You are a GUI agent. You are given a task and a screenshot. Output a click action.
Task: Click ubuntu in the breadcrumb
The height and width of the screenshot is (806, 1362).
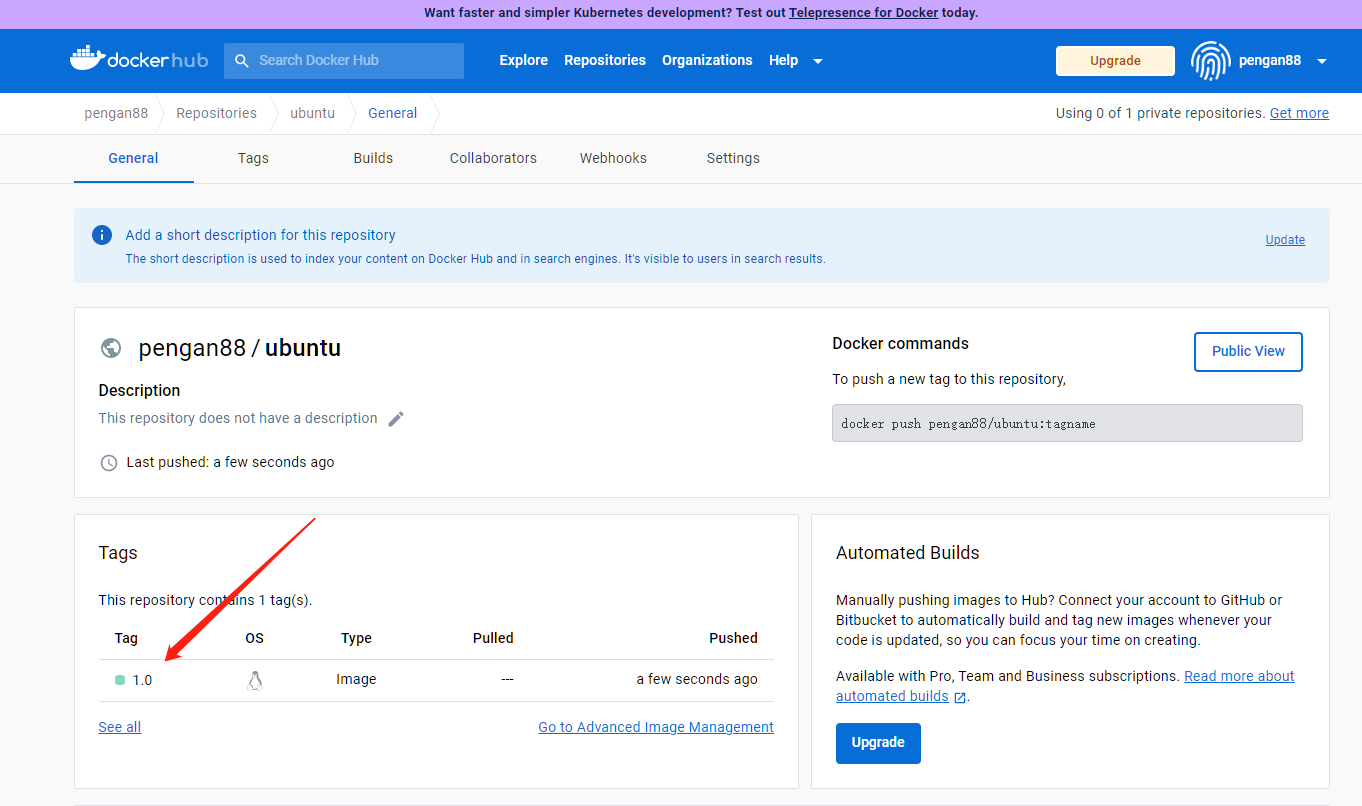click(x=312, y=113)
